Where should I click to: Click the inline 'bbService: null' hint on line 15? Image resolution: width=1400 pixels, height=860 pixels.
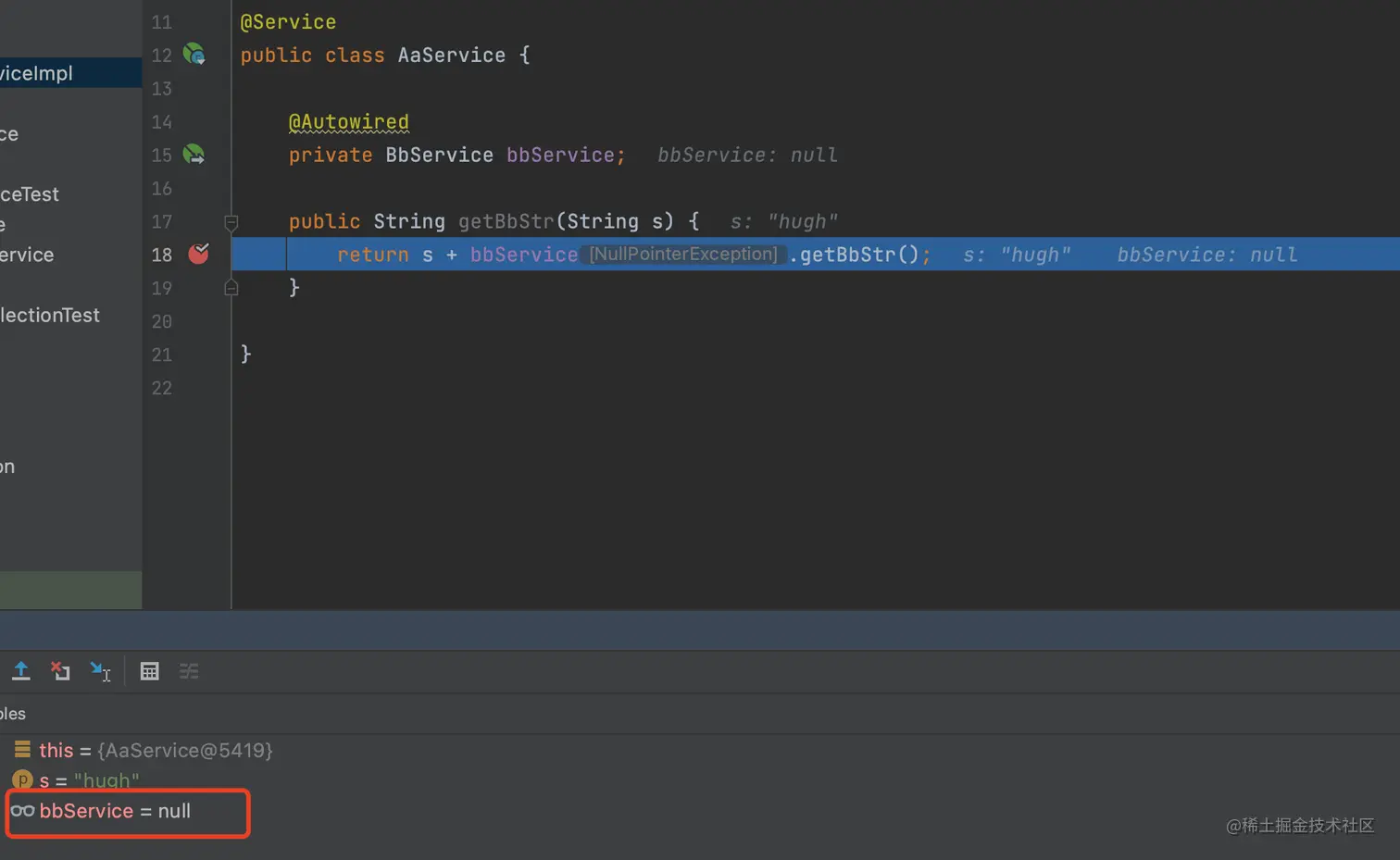tap(747, 155)
